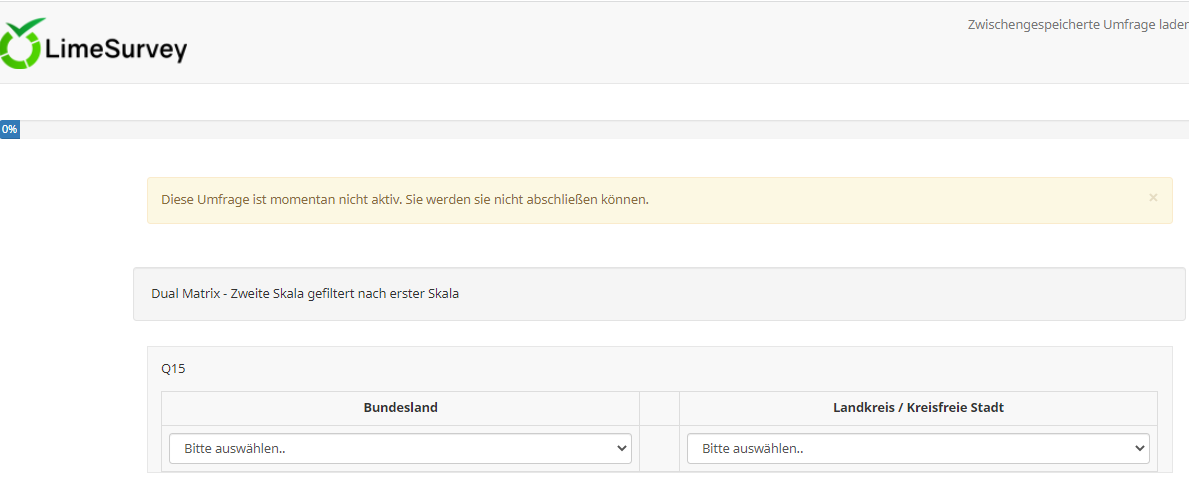Click the empty progress bar track
The height and width of the screenshot is (490, 1189).
pos(600,130)
